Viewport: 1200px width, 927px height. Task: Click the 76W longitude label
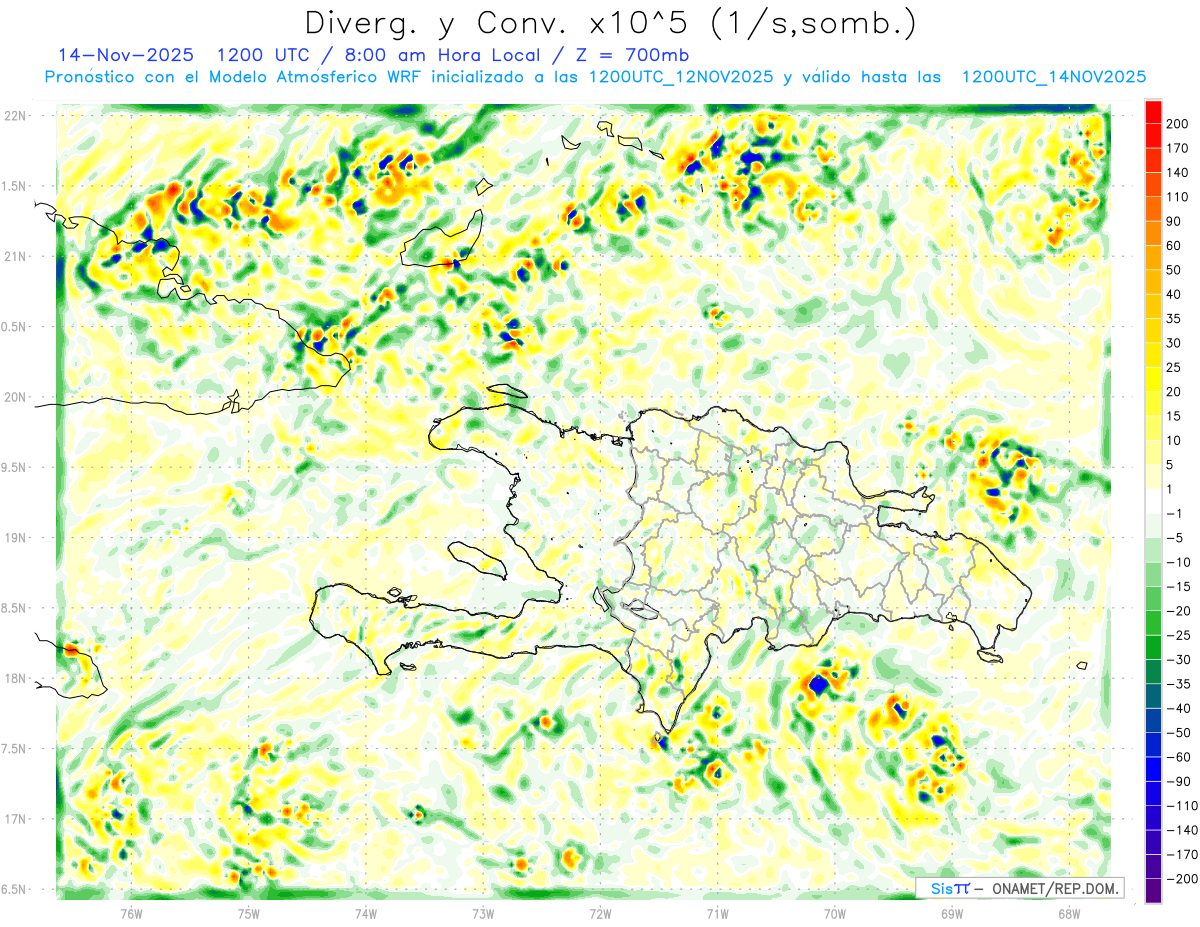point(131,913)
